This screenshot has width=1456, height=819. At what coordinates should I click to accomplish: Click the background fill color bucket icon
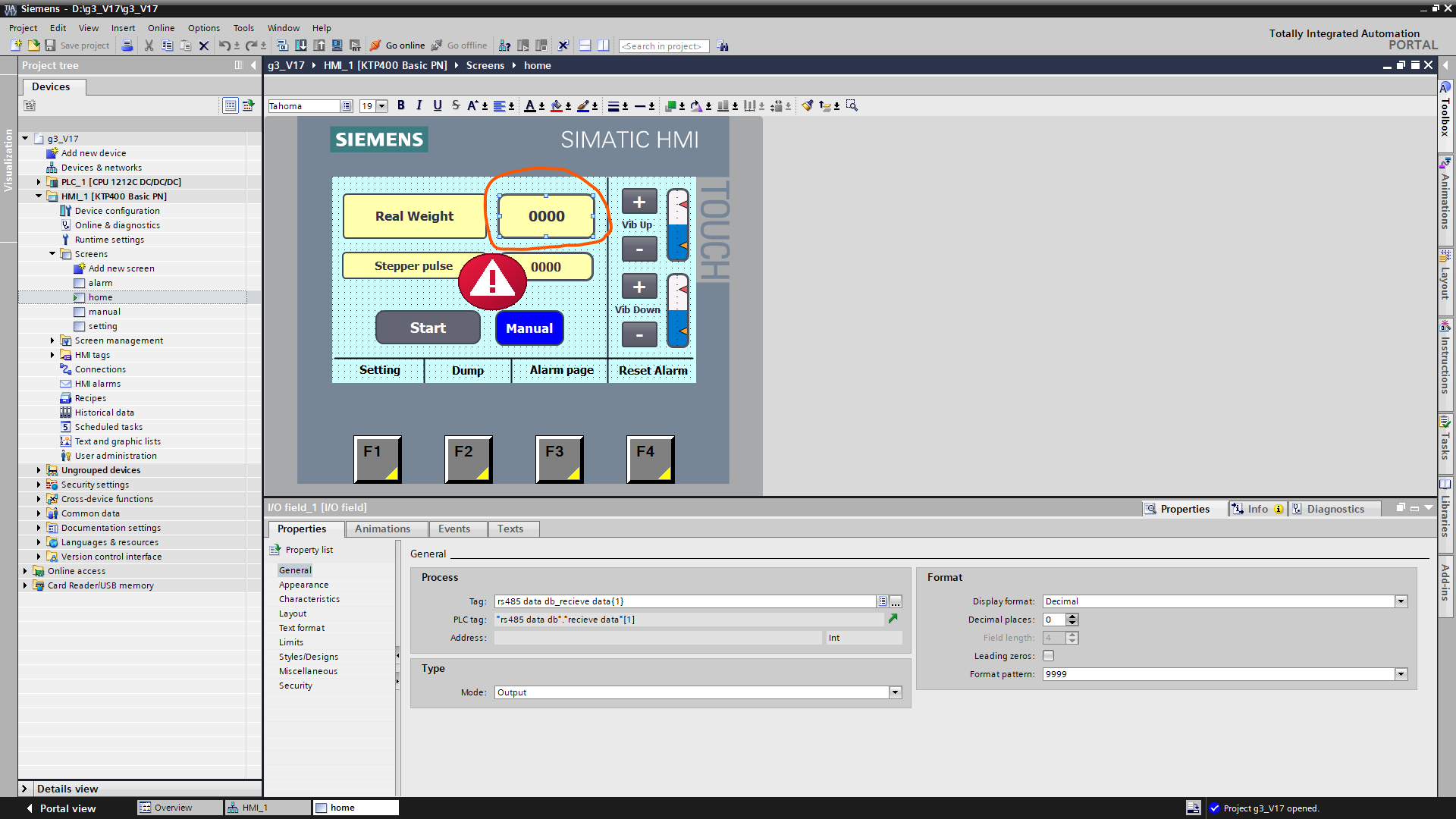[x=557, y=105]
